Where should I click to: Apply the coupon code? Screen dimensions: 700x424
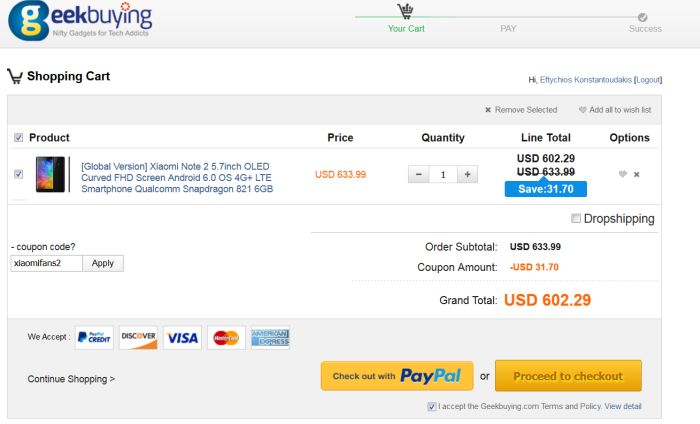[x=103, y=263]
